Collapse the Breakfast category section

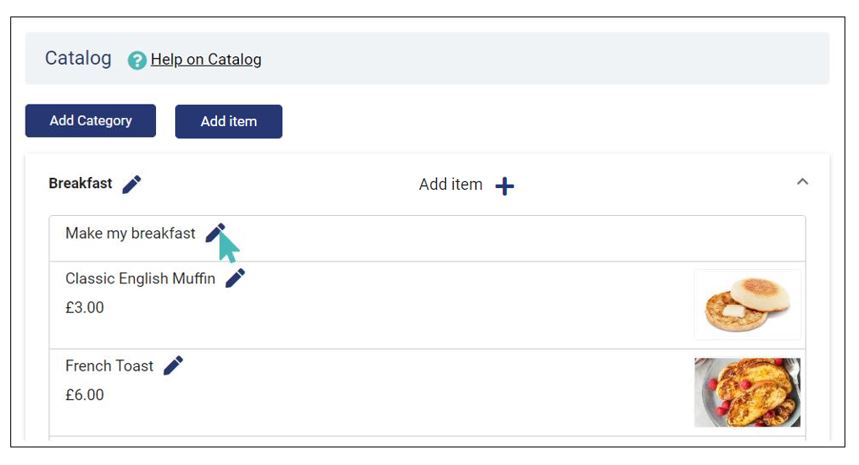click(803, 182)
